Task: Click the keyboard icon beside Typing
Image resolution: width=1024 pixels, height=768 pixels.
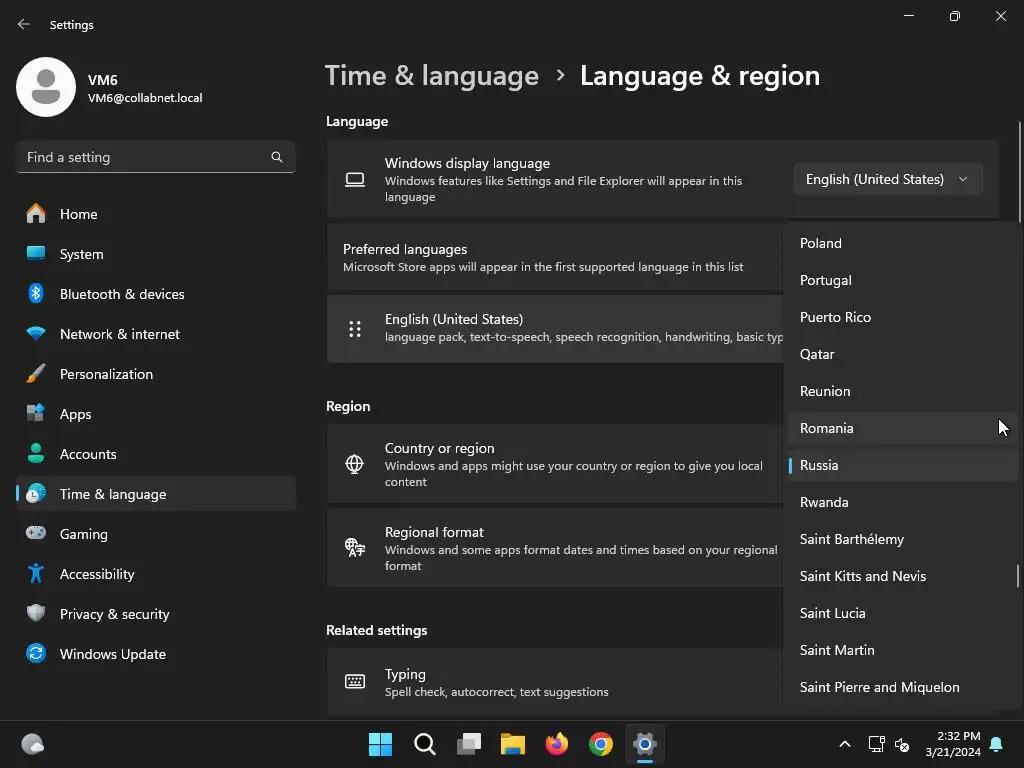Action: pos(355,682)
